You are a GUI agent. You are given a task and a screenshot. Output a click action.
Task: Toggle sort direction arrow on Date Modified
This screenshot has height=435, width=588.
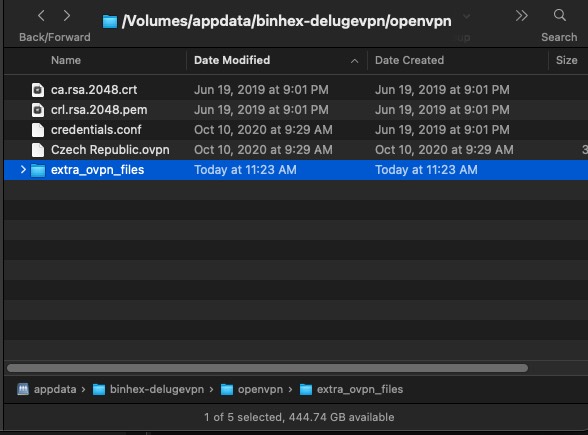[x=354, y=61]
